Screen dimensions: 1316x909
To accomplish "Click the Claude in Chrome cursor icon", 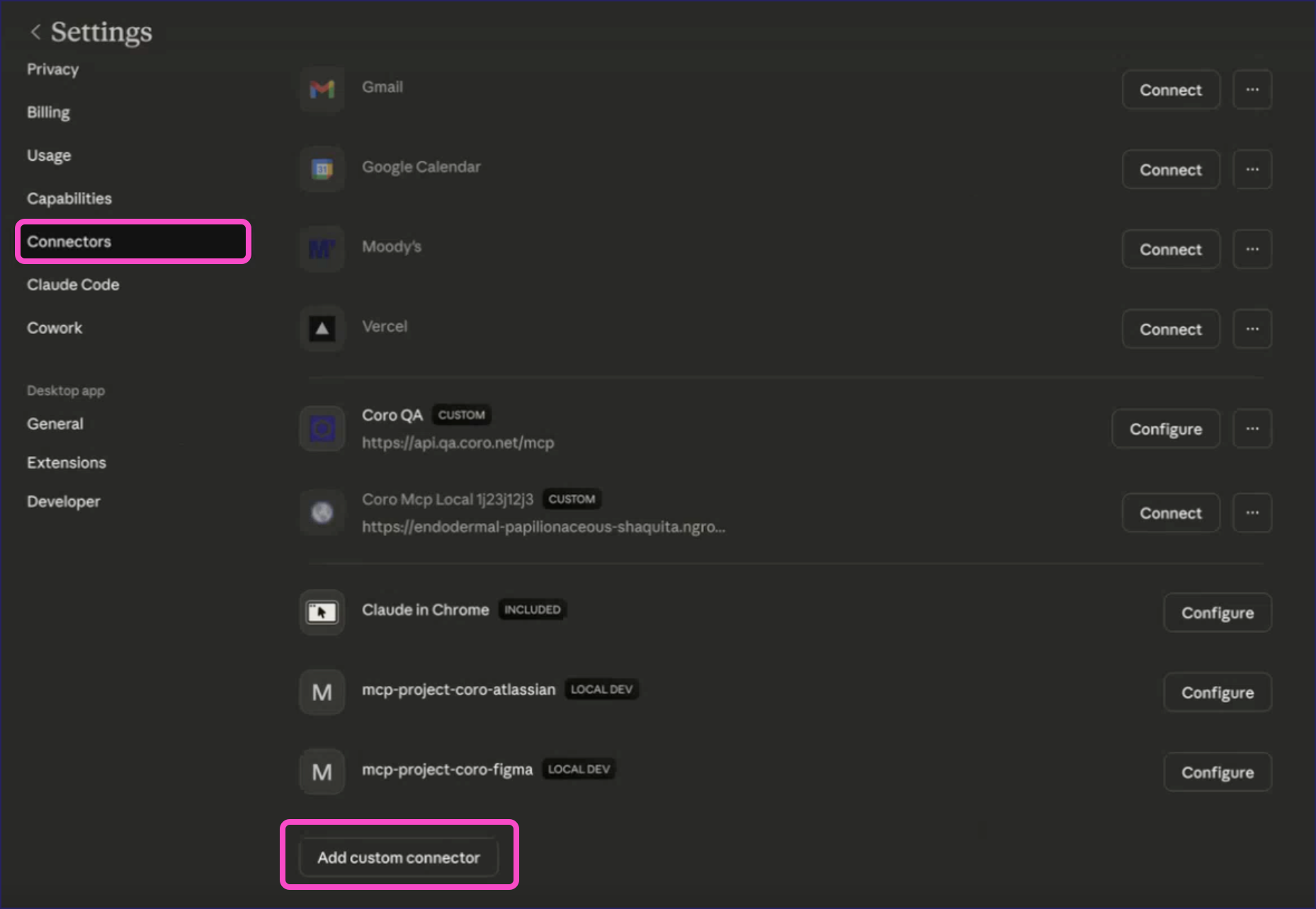I will [322, 612].
